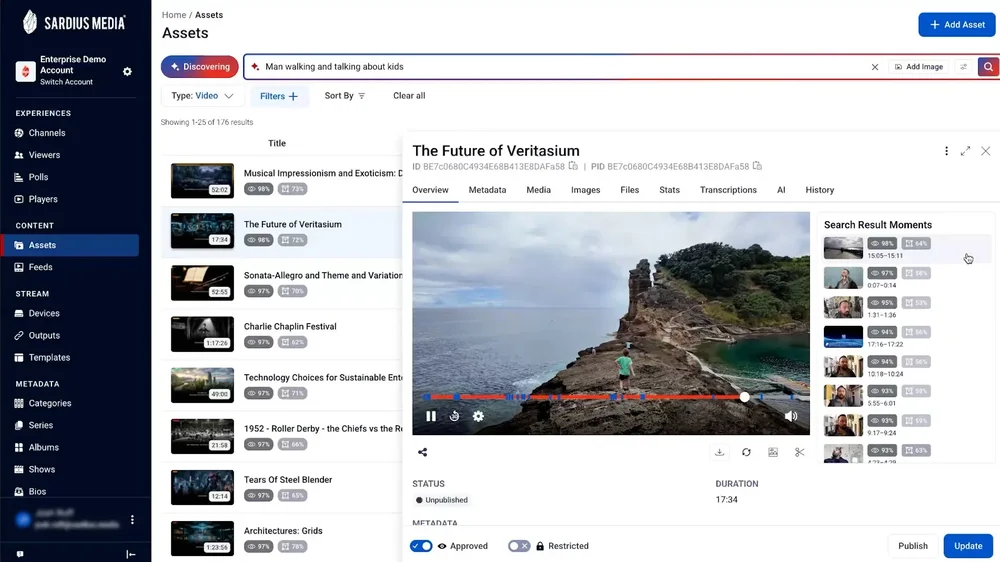Run search with magnifier button
This screenshot has width=1000, height=562.
[x=988, y=67]
